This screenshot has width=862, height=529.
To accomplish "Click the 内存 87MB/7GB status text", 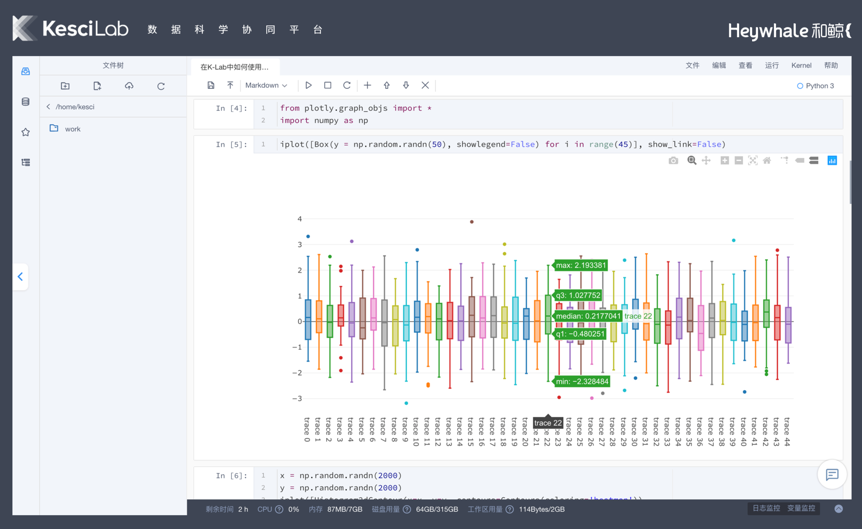I will (335, 509).
